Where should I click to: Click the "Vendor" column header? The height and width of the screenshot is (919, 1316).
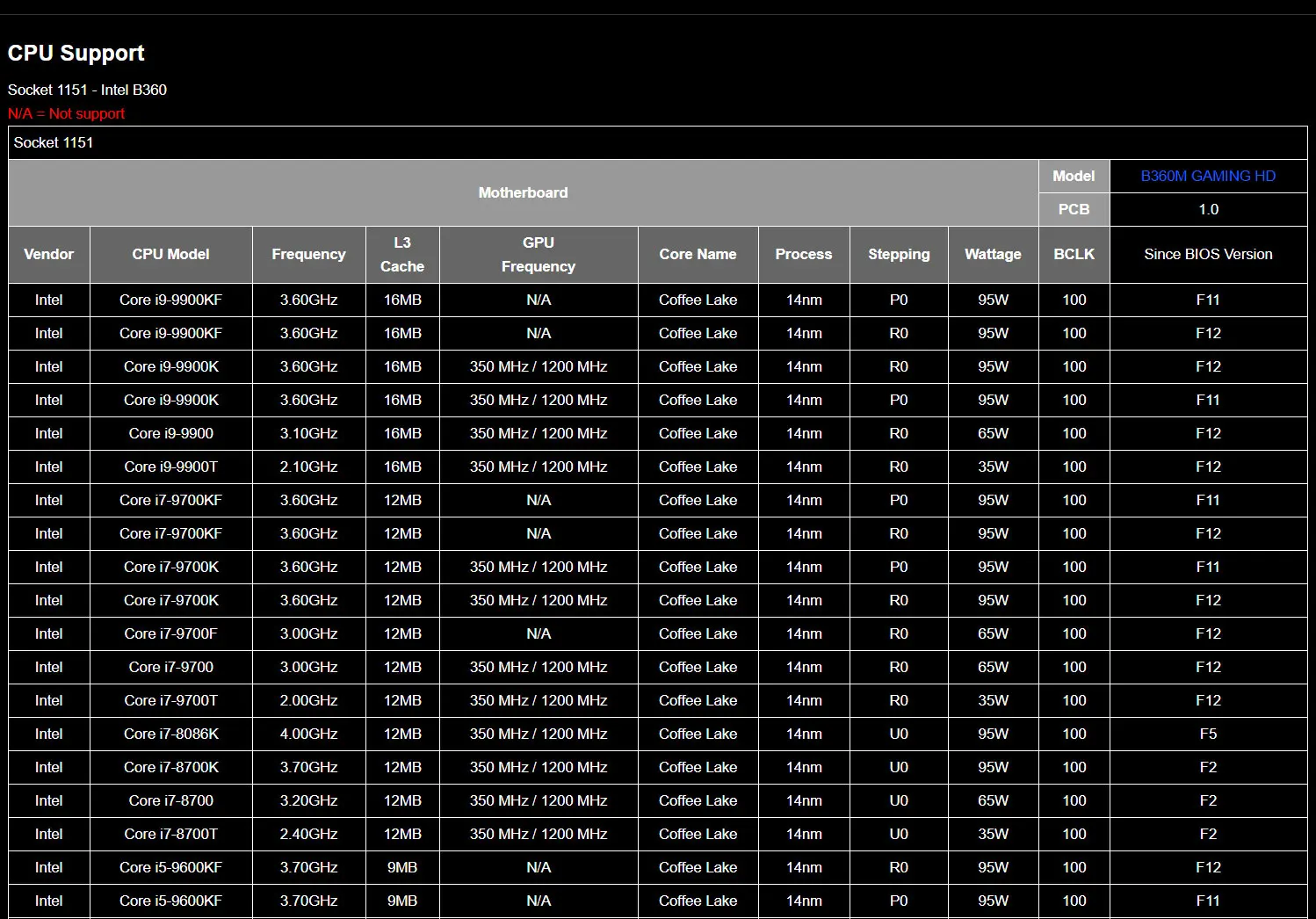pyautogui.click(x=49, y=254)
